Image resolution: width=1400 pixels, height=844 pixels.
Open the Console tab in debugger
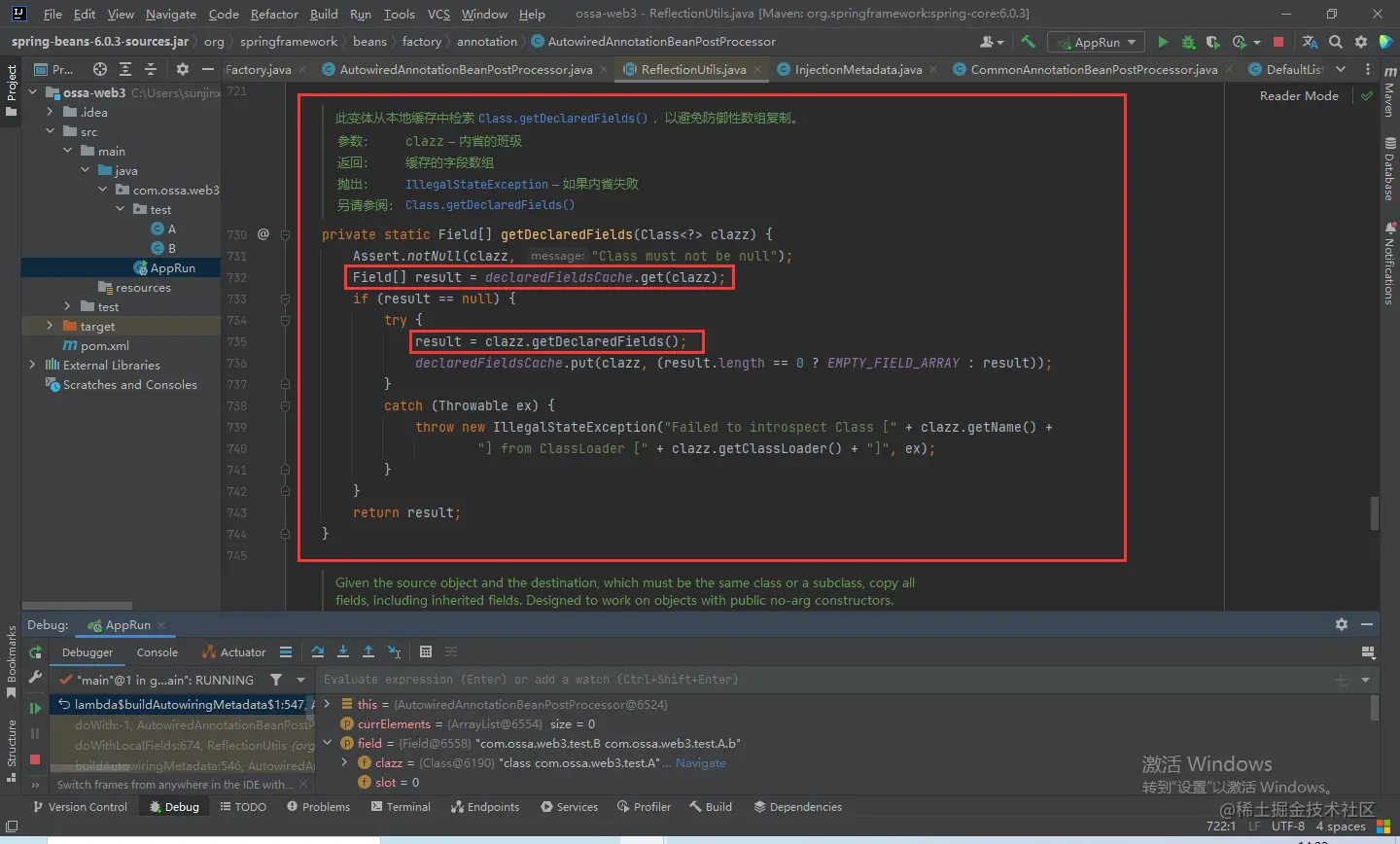coord(157,652)
